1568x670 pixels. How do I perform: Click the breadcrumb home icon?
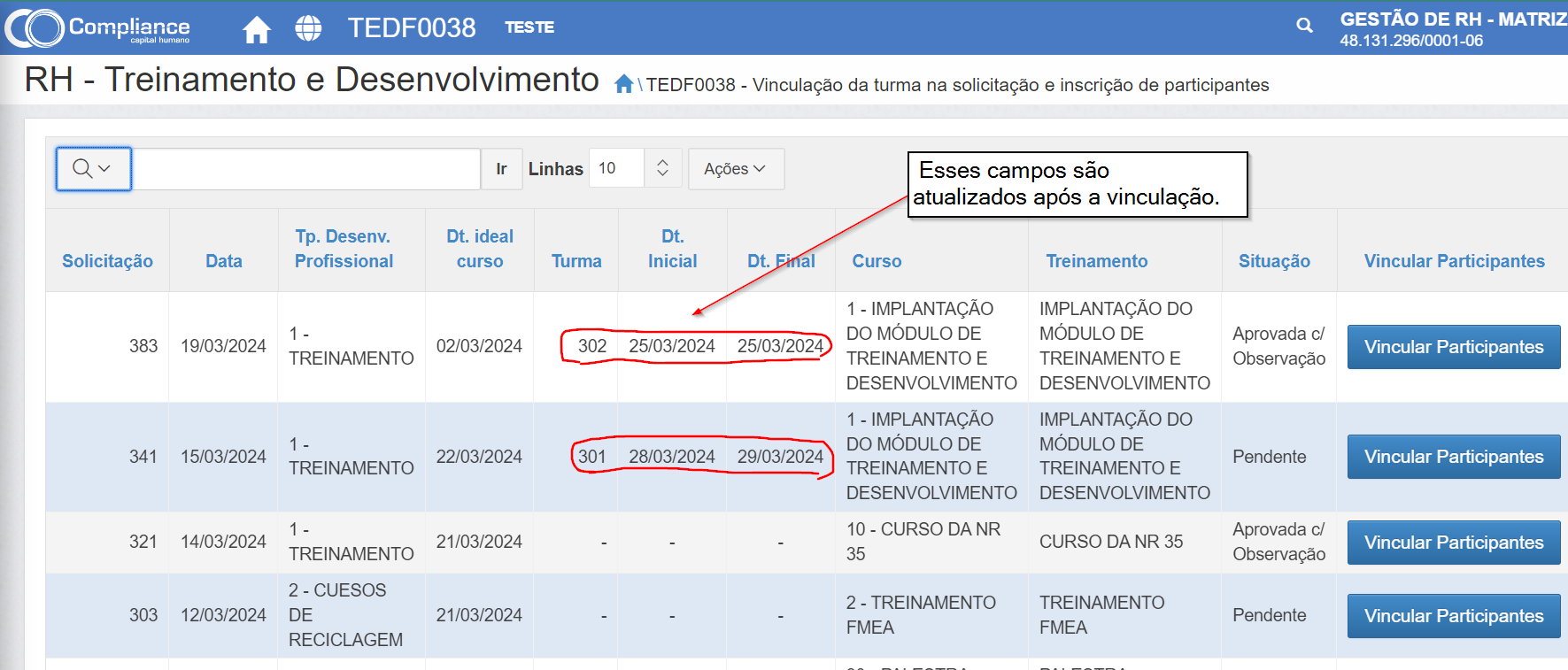(x=623, y=84)
